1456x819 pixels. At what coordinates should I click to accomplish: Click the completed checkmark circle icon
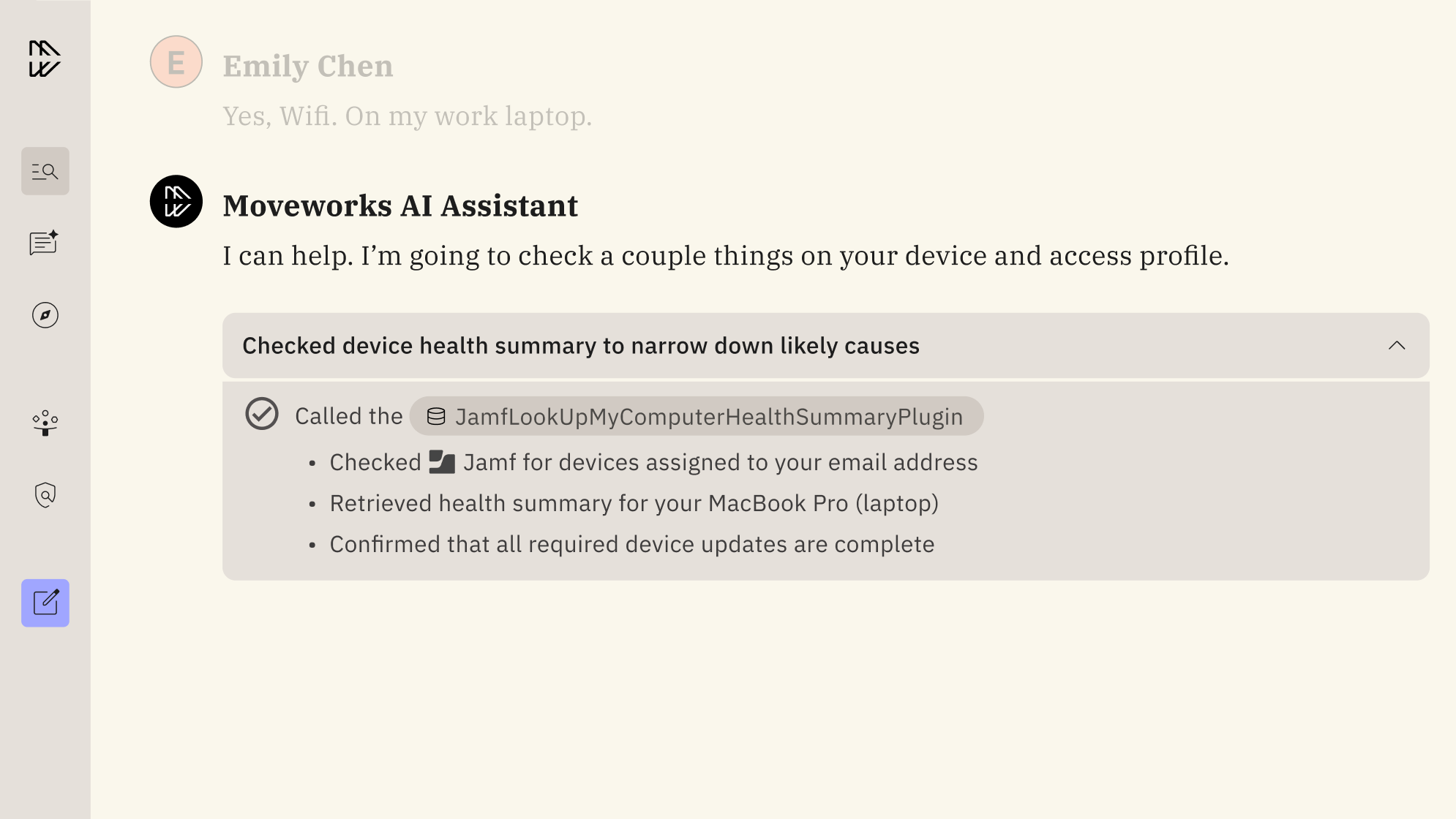click(261, 415)
